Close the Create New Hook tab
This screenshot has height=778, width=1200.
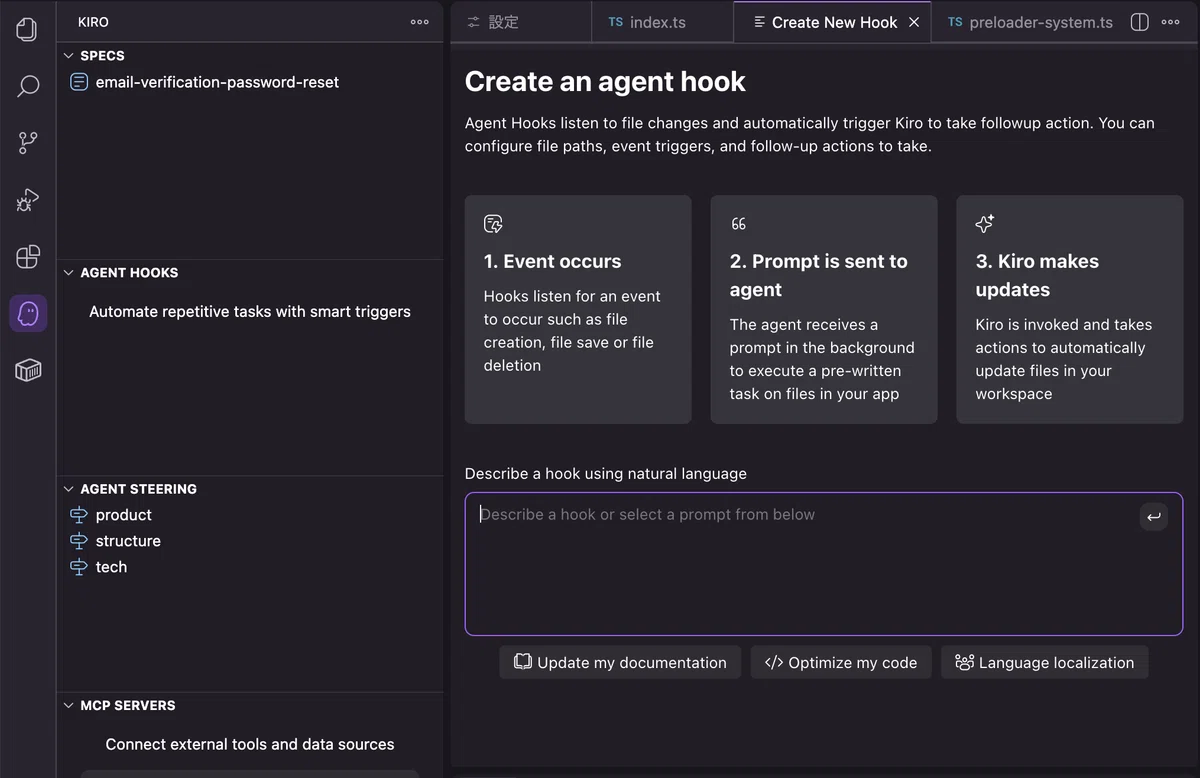coord(914,22)
